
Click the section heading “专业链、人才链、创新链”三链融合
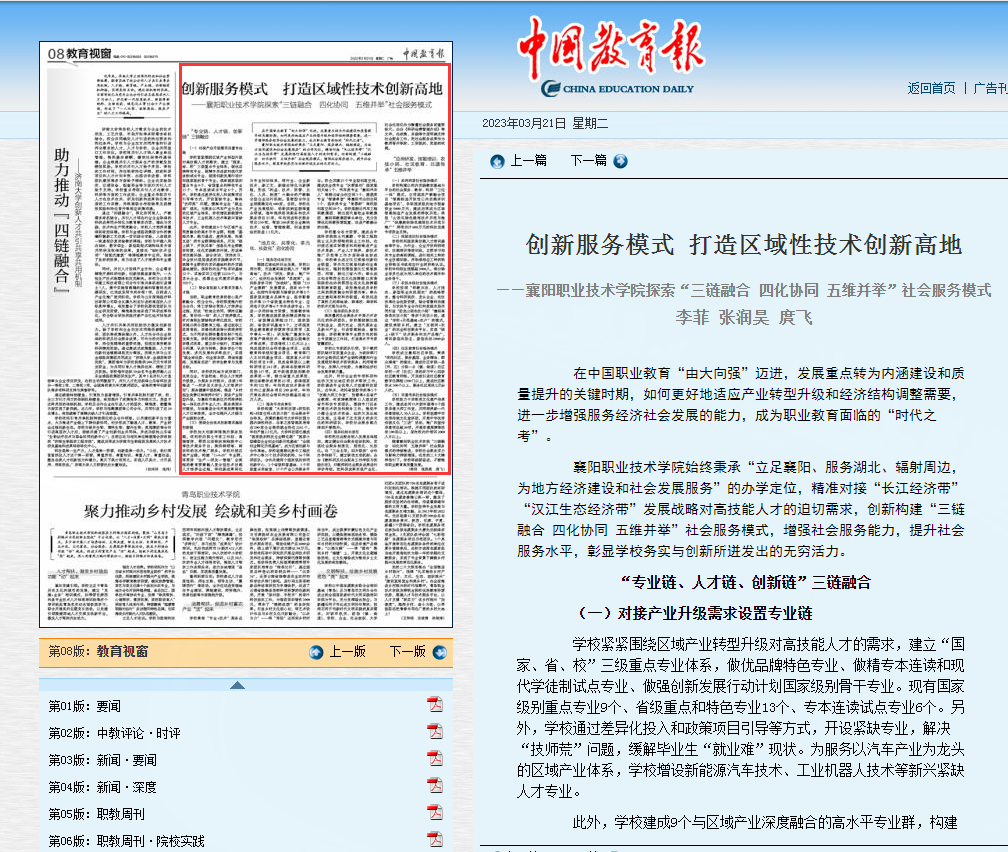[x=746, y=583]
